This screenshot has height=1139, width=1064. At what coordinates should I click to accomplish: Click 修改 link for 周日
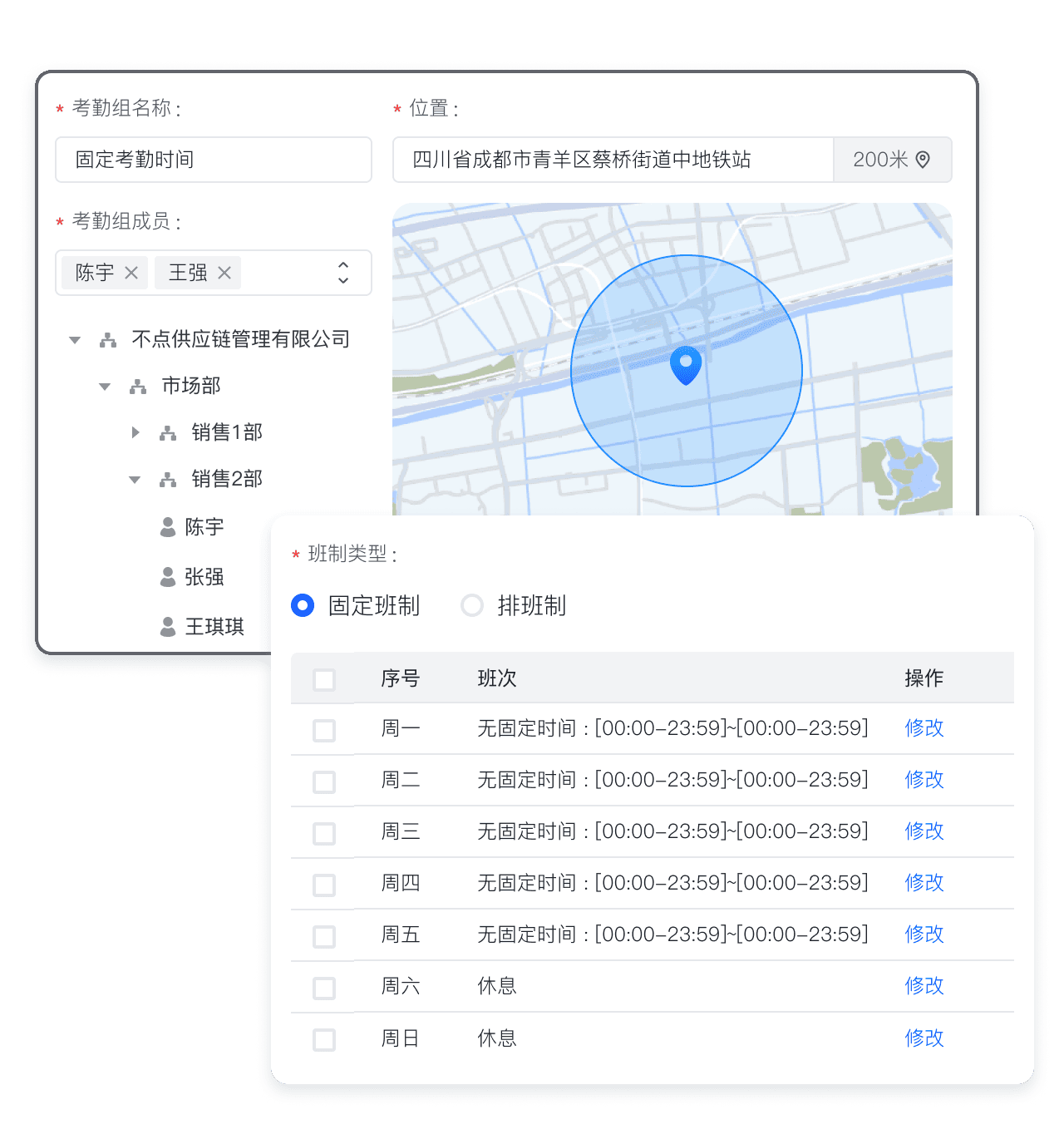coord(924,1038)
